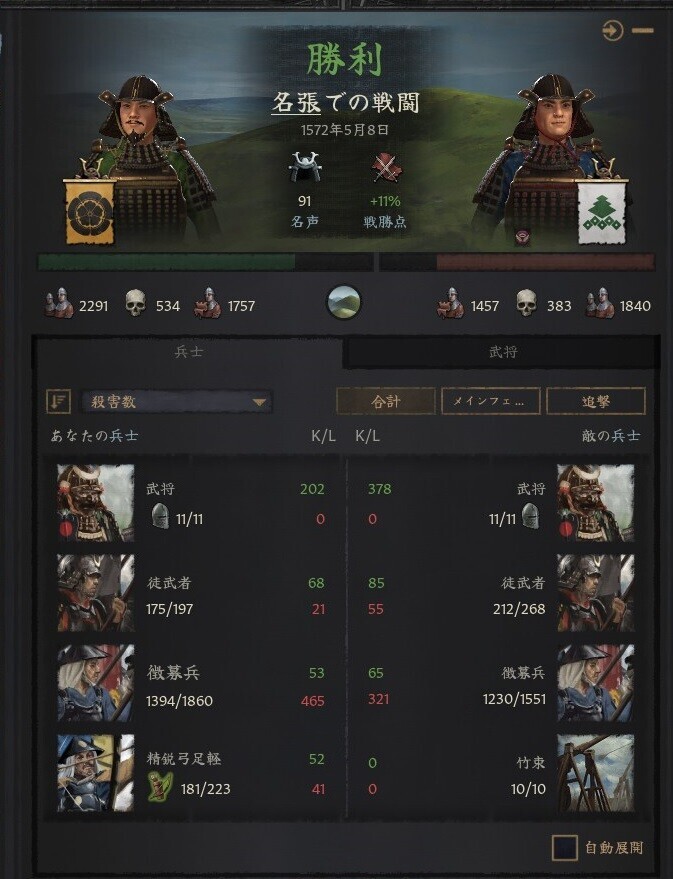Select the 兵士 tab

pos(189,351)
